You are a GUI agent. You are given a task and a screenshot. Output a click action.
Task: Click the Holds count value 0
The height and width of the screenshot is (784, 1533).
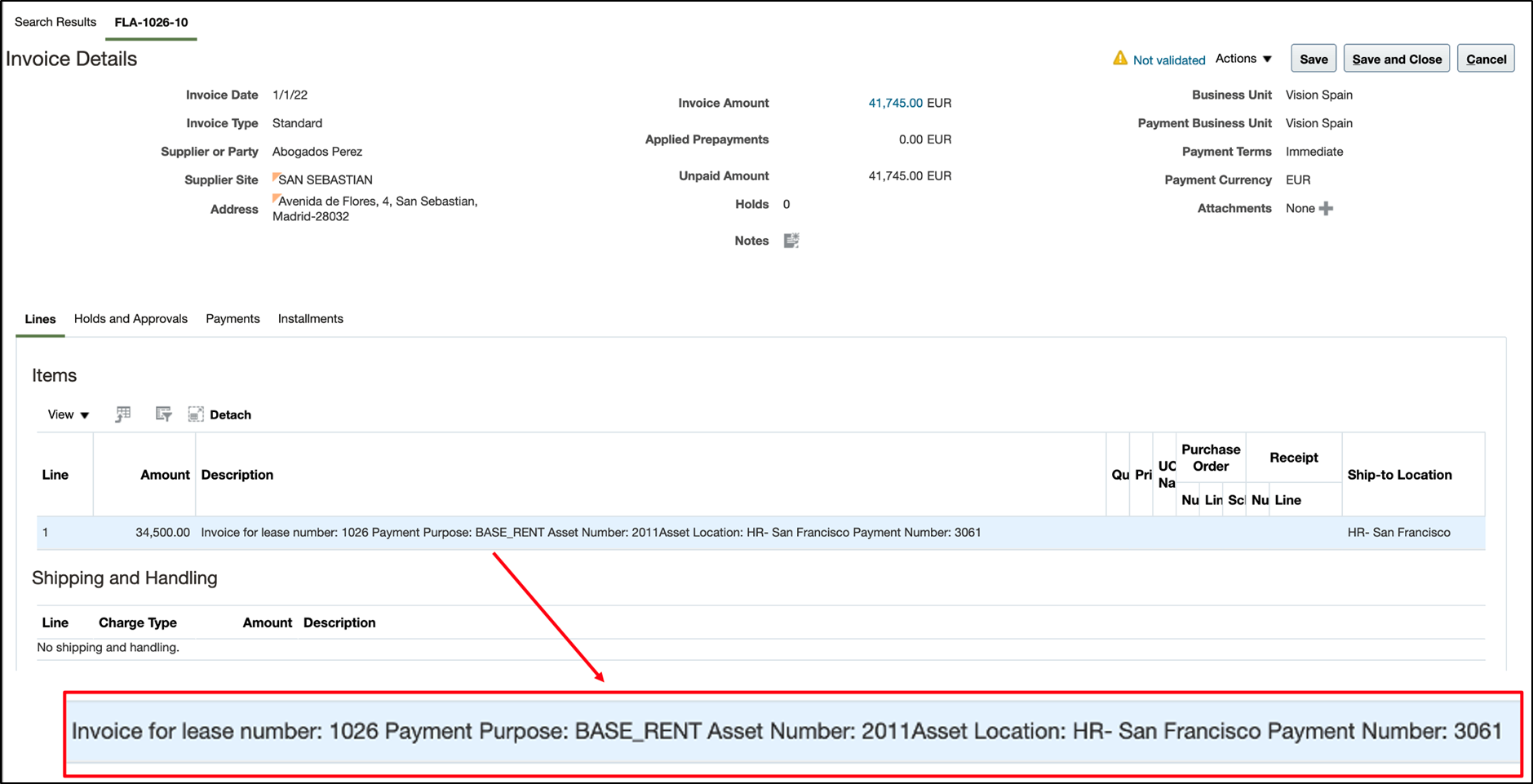tap(786, 204)
